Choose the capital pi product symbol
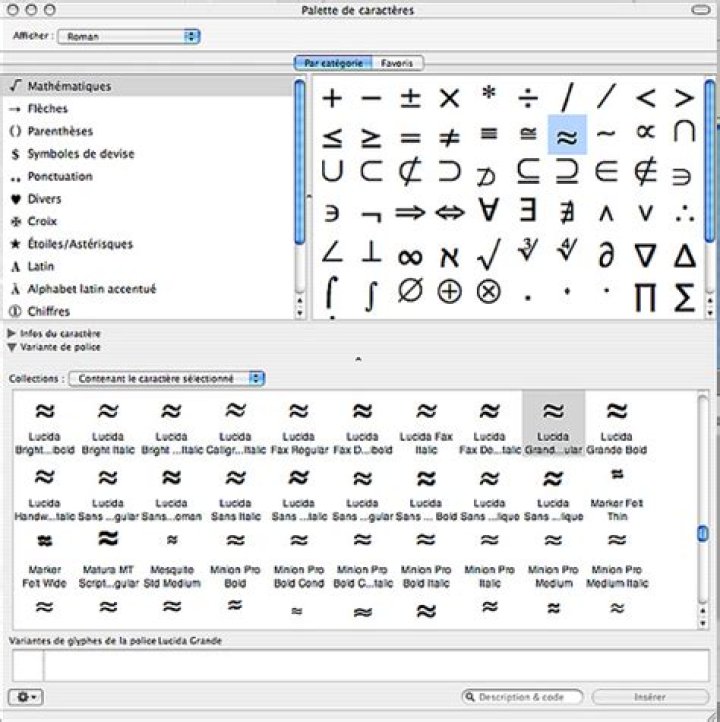 point(645,297)
